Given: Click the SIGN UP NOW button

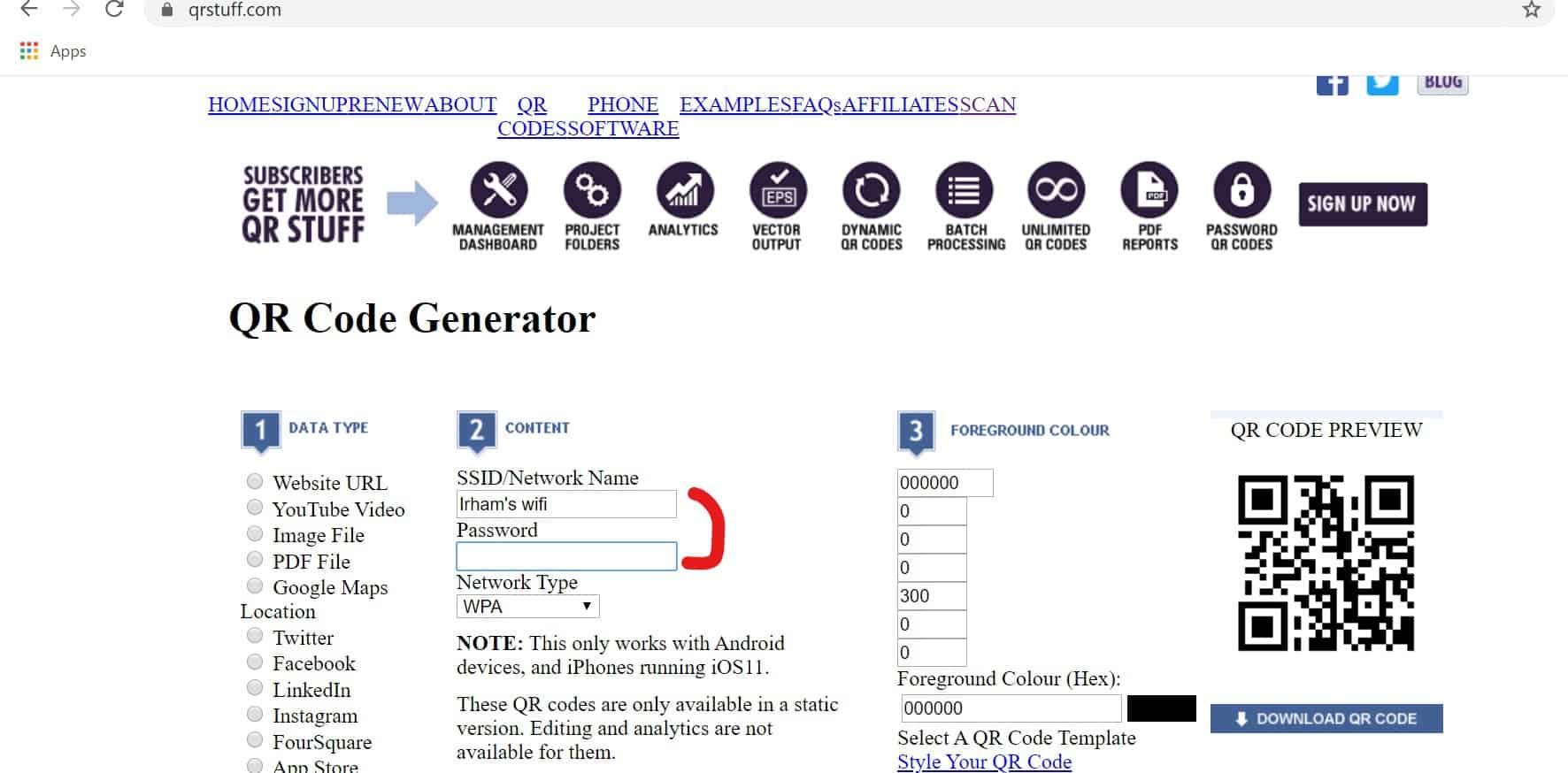Looking at the screenshot, I should coord(1363,204).
